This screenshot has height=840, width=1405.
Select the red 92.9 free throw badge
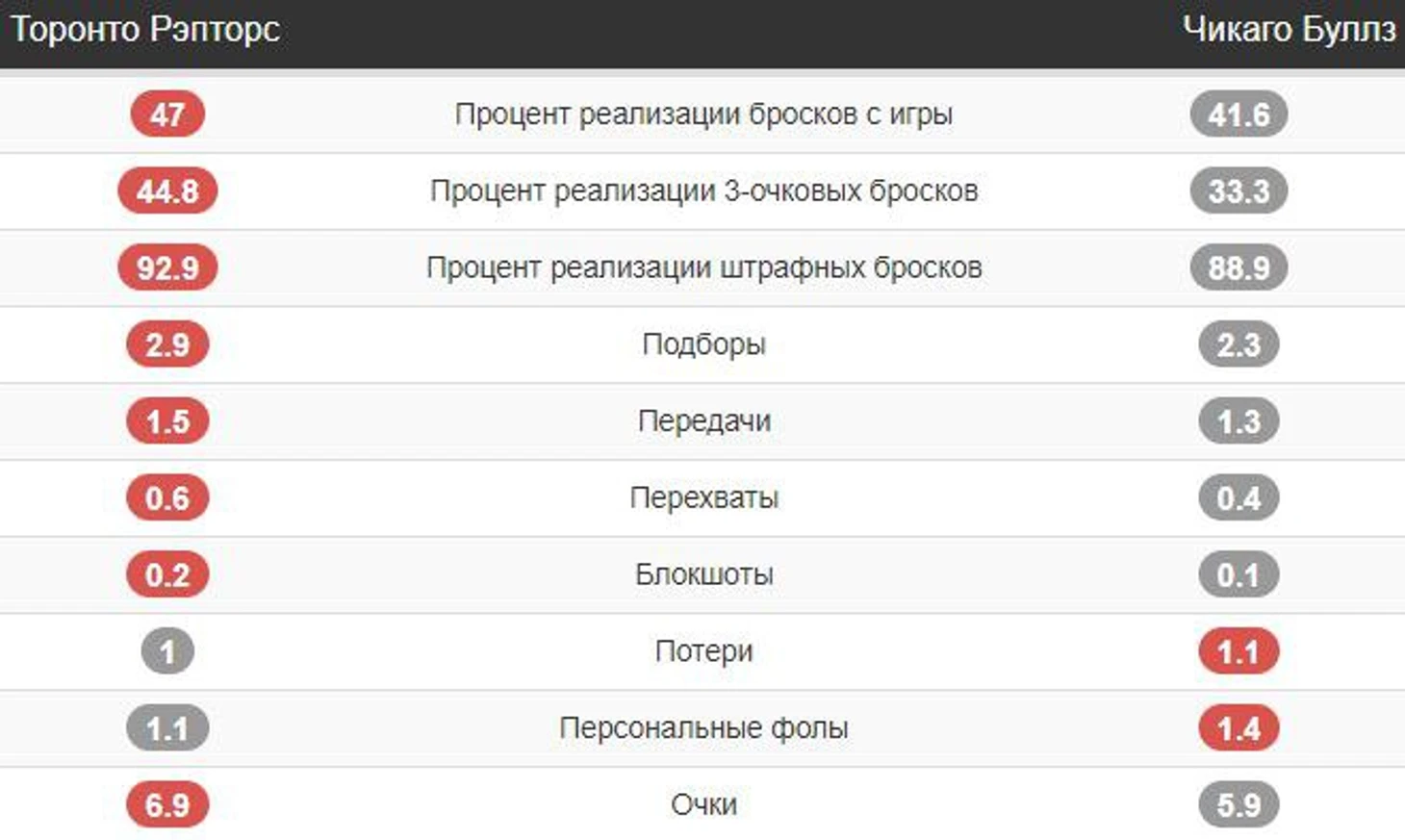[167, 267]
